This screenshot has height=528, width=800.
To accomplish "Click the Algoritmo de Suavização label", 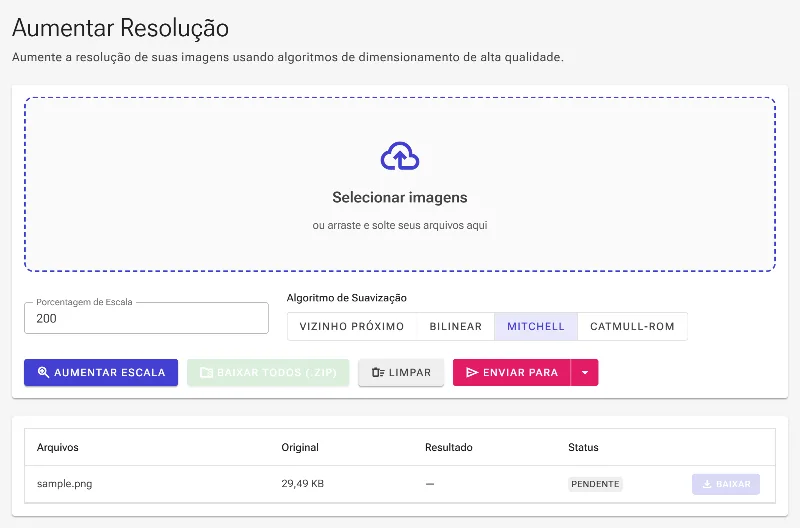I will click(x=346, y=298).
